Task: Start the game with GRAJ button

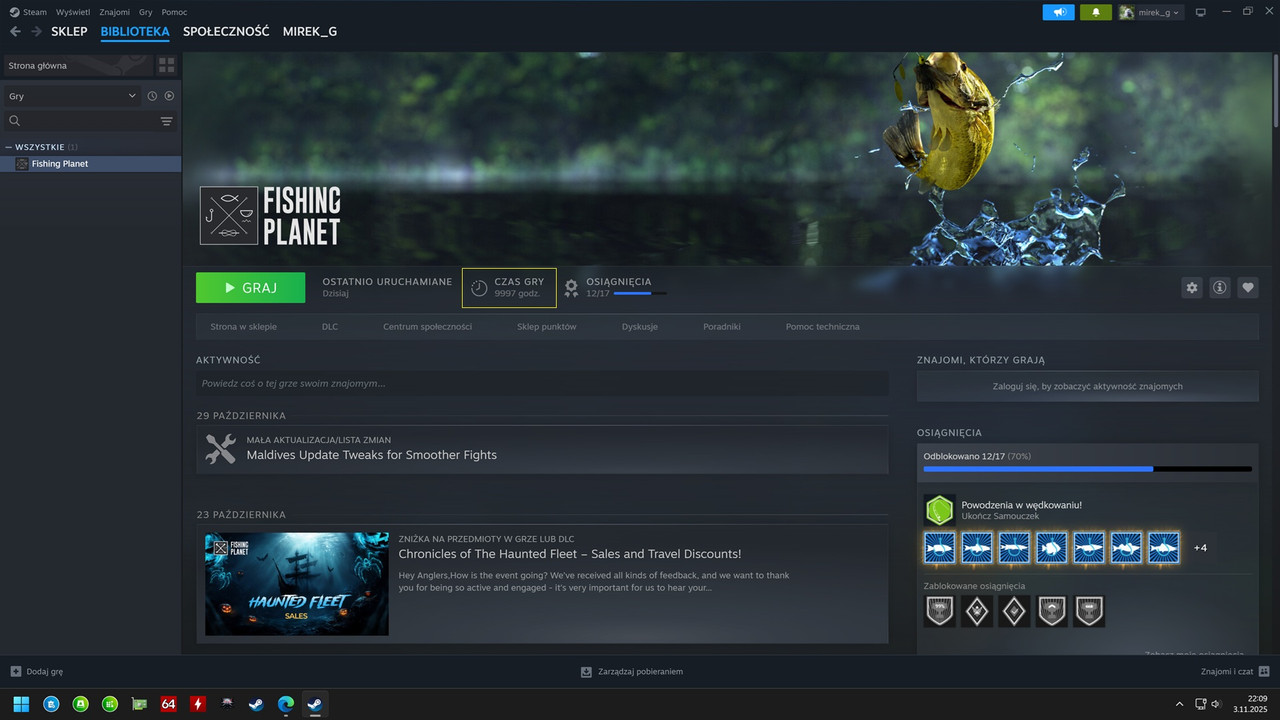Action: (x=250, y=288)
